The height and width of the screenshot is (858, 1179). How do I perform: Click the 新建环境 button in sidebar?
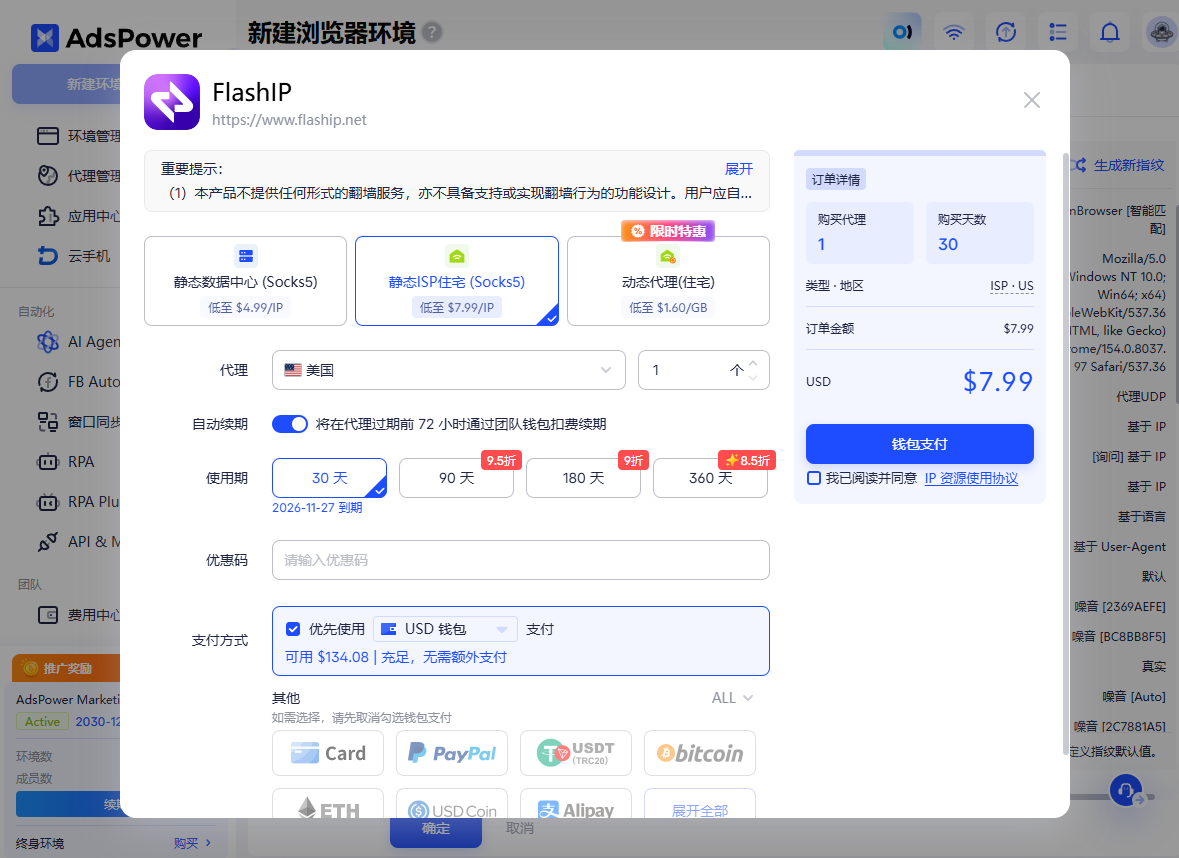pyautogui.click(x=68, y=83)
